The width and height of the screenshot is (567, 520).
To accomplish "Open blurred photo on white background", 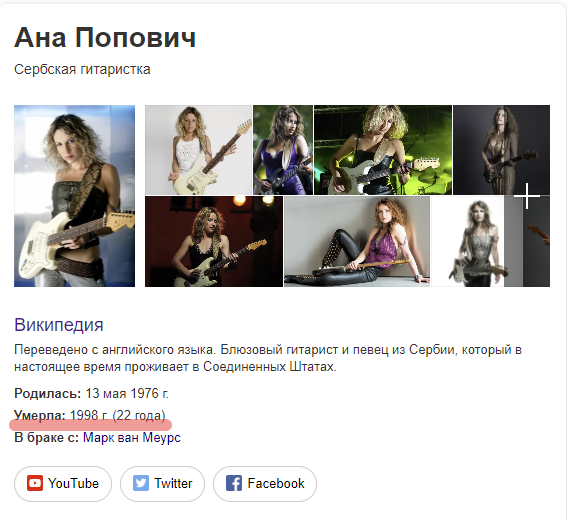I will (x=468, y=242).
